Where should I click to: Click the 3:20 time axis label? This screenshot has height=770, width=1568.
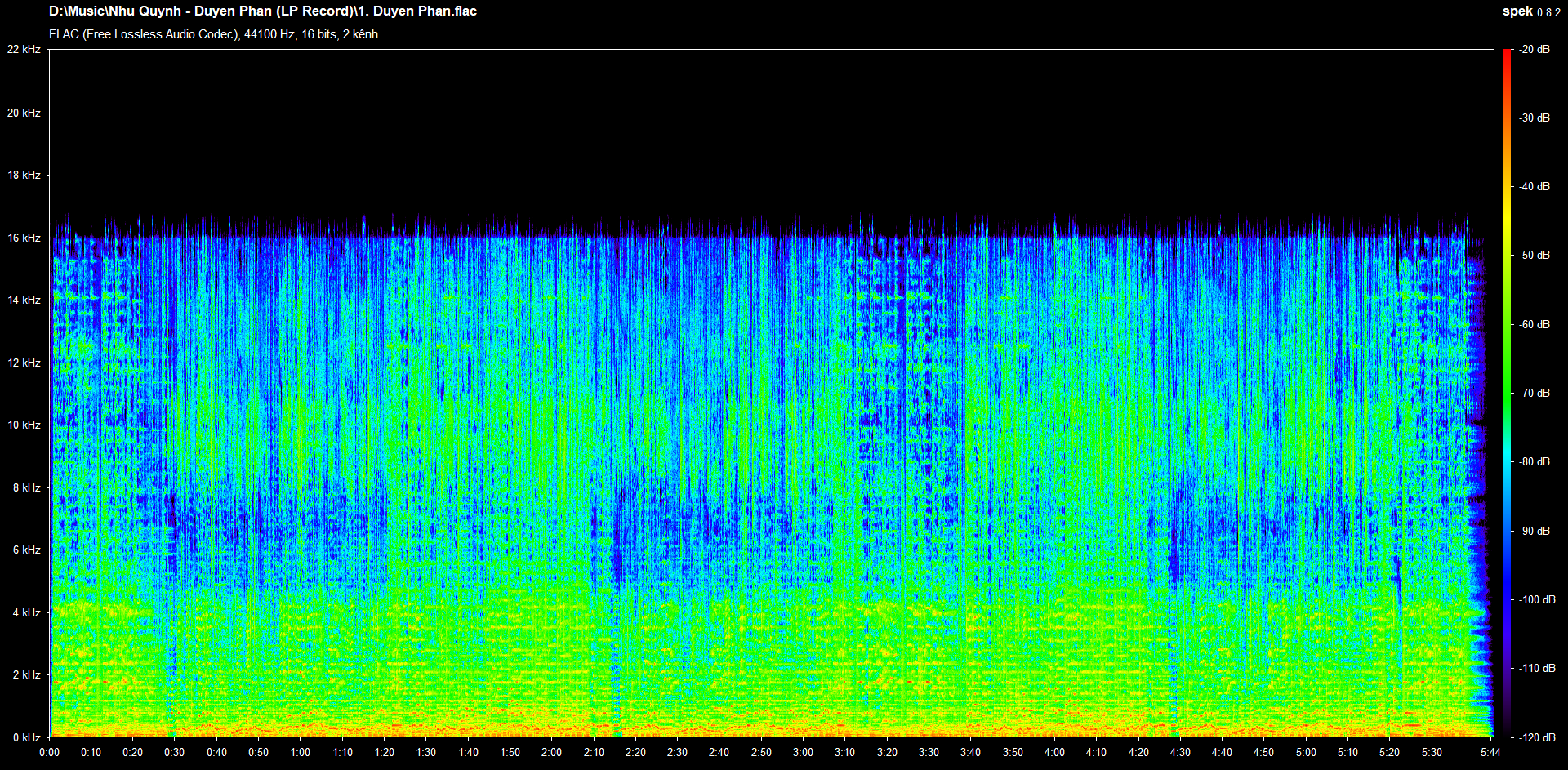click(x=888, y=753)
